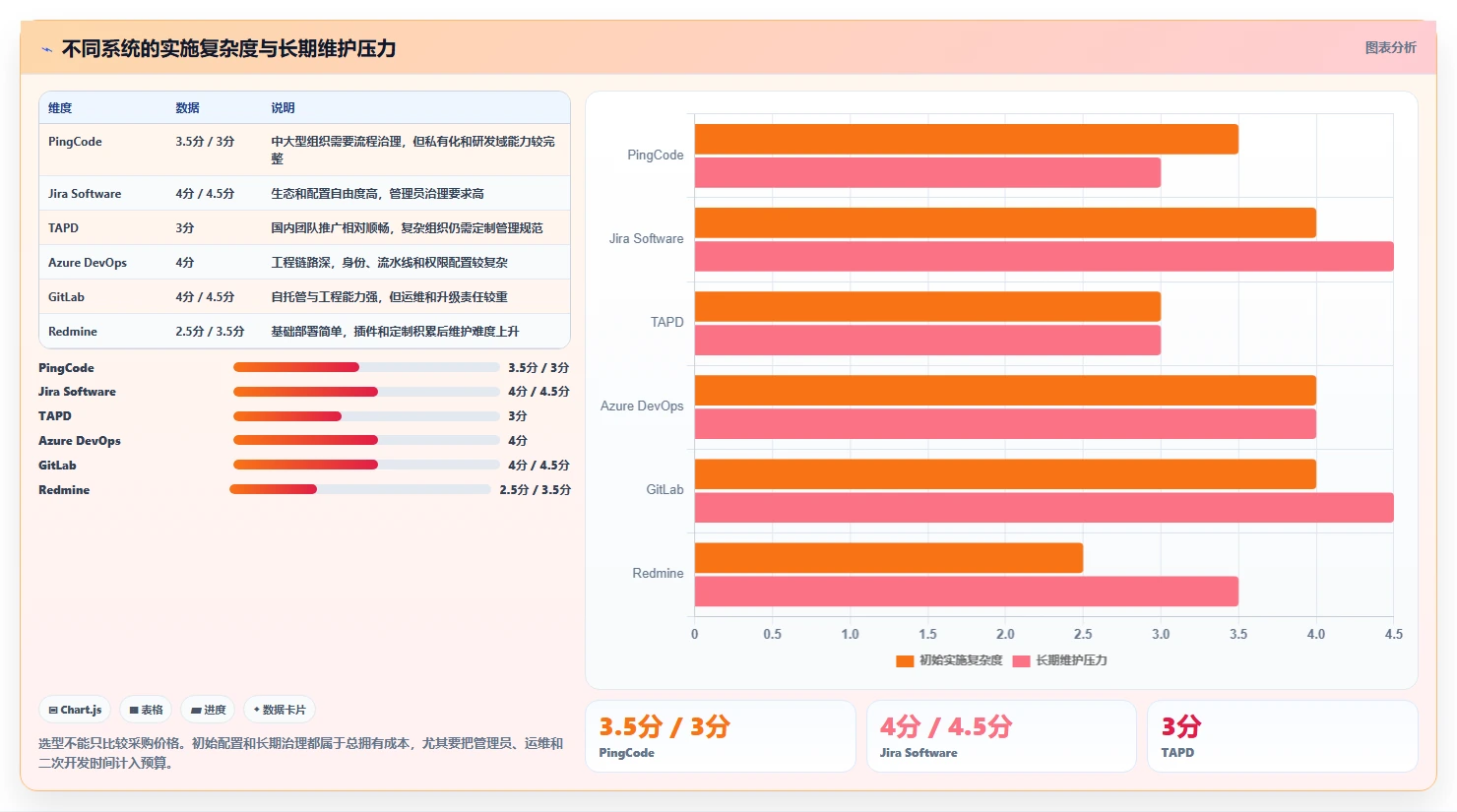Select the 表格 tag chip

[x=146, y=710]
